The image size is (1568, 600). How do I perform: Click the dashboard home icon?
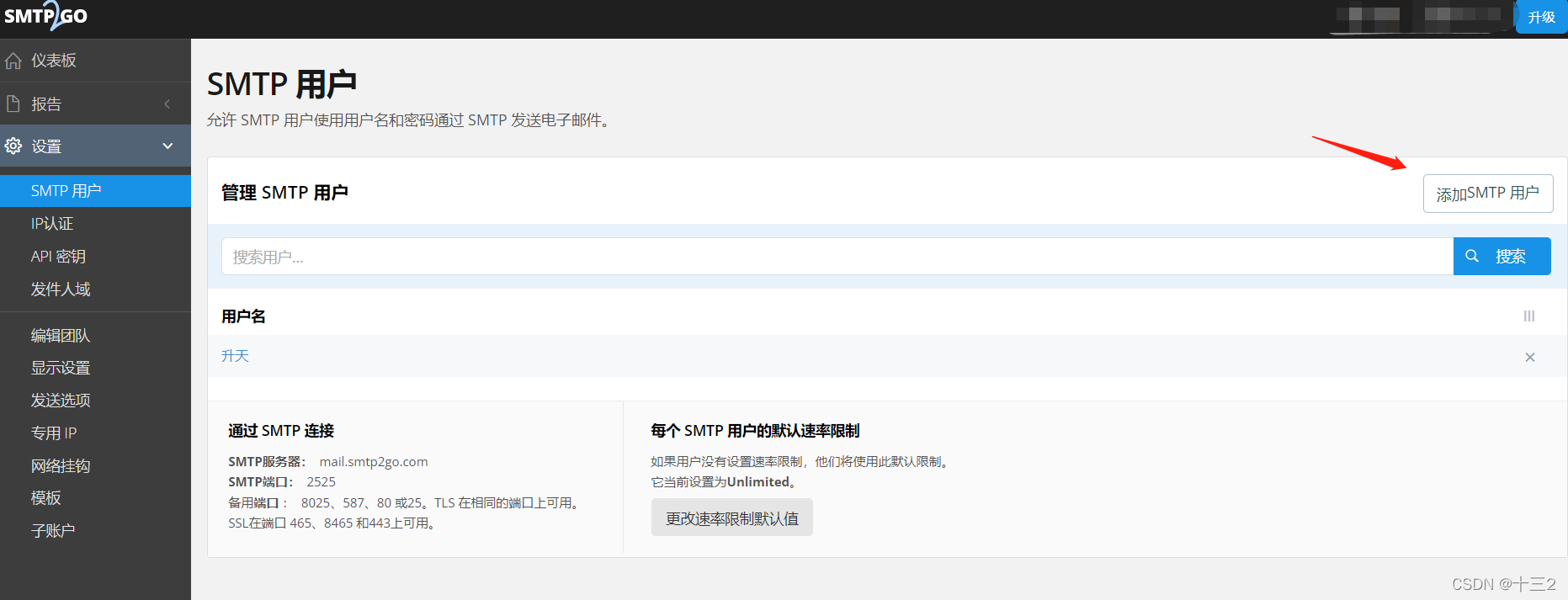pos(13,61)
